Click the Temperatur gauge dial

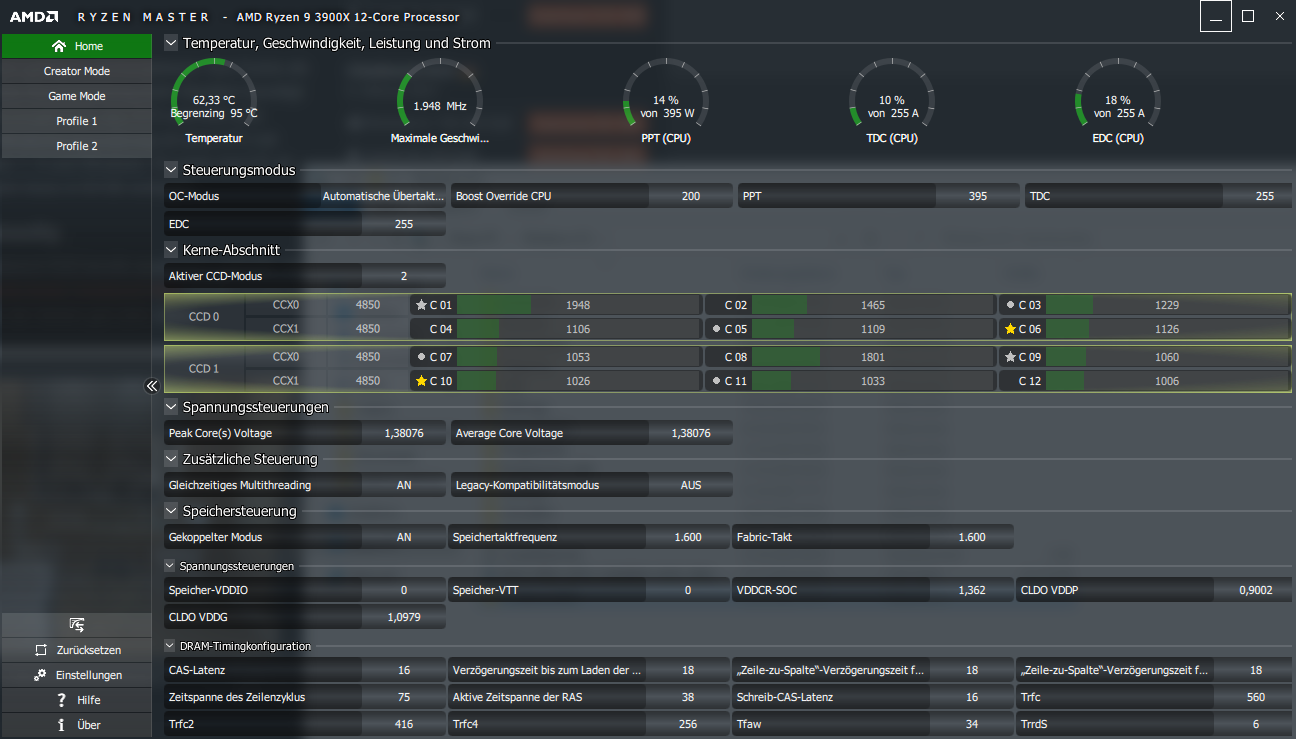213,96
